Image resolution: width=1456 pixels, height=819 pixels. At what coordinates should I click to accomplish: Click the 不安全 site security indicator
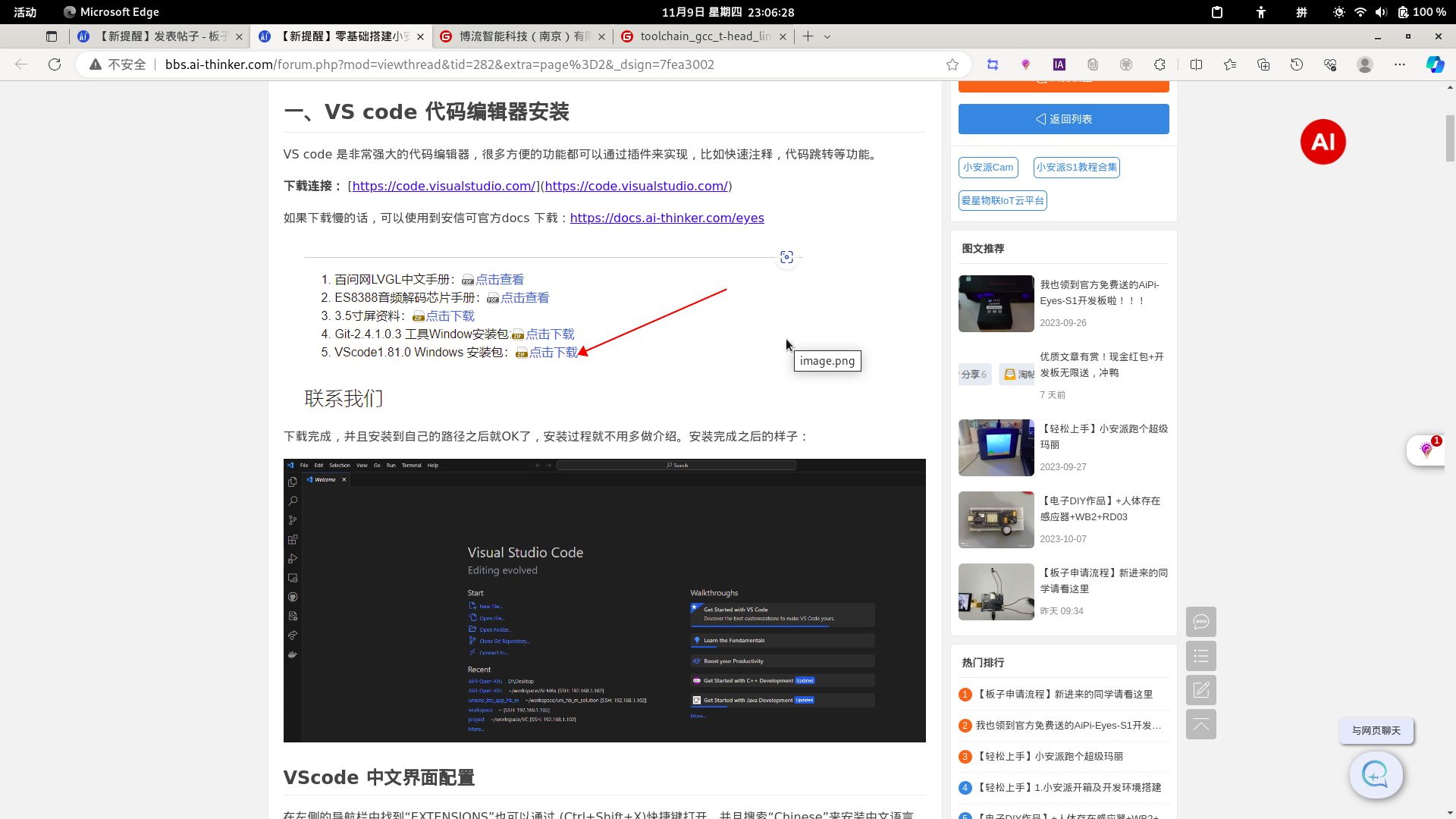click(x=118, y=64)
